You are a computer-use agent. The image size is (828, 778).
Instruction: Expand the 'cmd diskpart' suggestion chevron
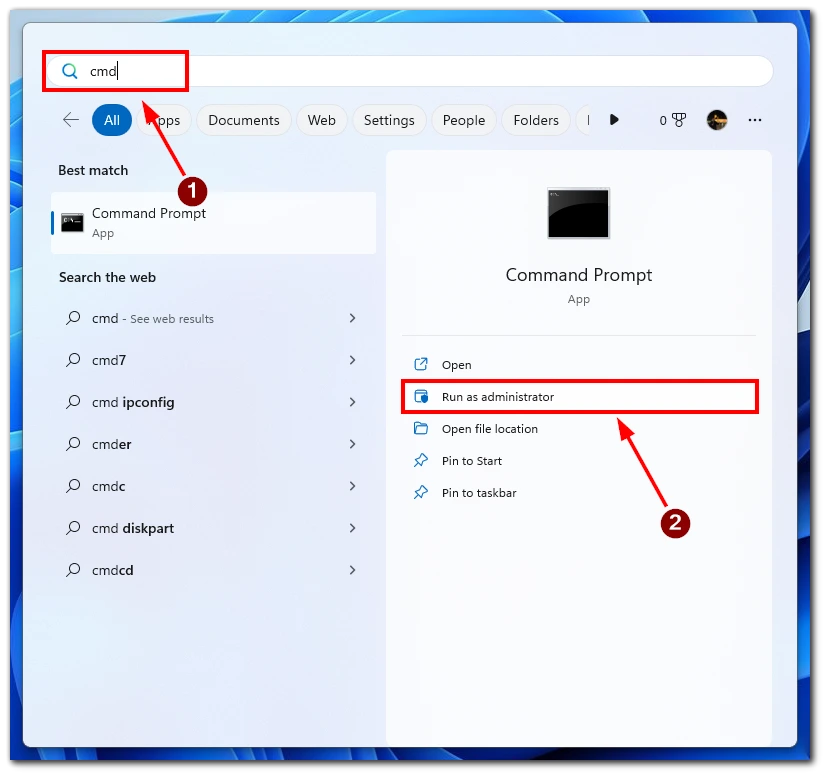[352, 528]
